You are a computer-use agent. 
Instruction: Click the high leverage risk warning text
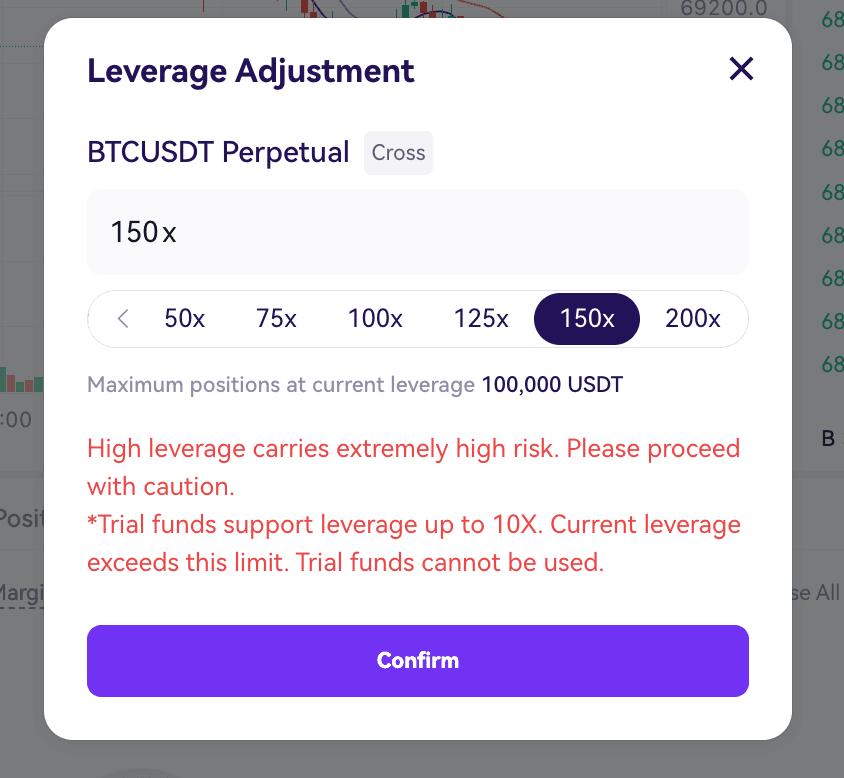point(414,467)
